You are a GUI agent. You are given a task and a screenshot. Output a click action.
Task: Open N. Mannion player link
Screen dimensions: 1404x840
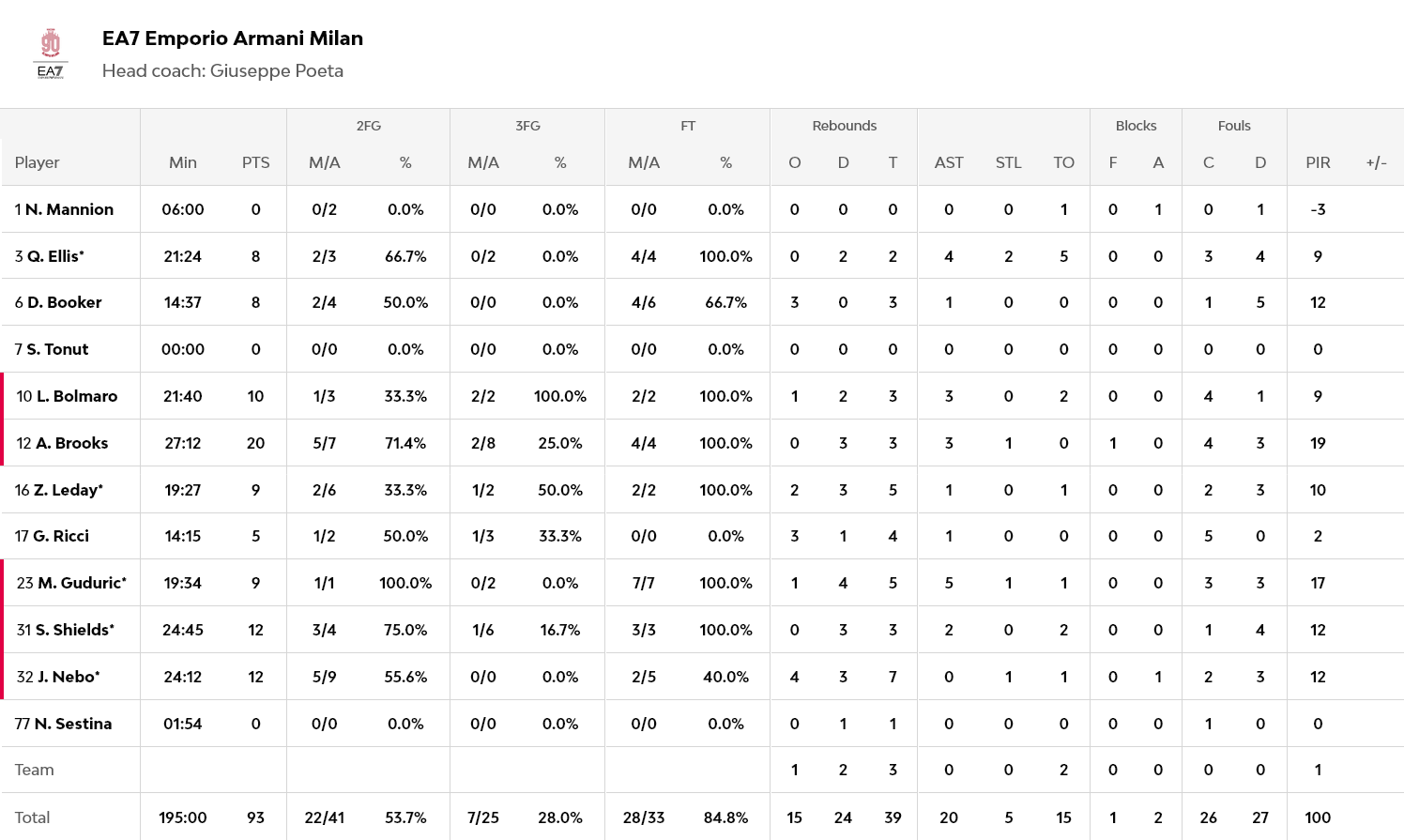click(69, 209)
